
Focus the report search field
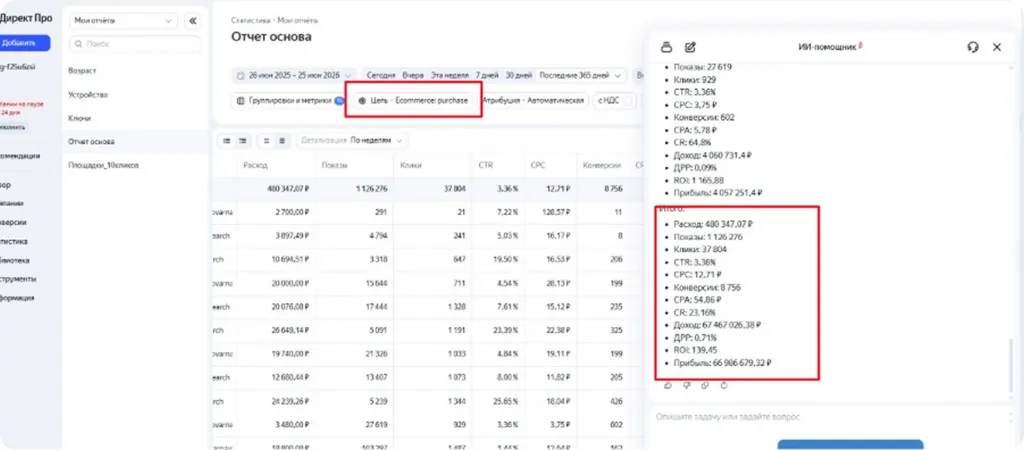click(x=135, y=44)
